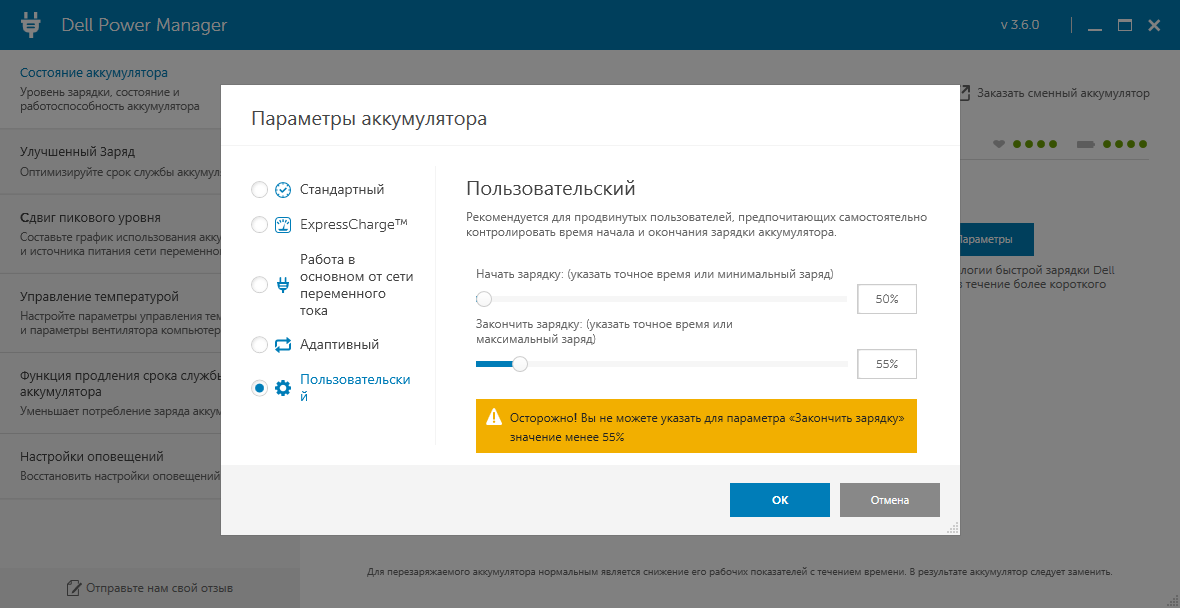Click the dialog resize grip corner

pos(952,527)
